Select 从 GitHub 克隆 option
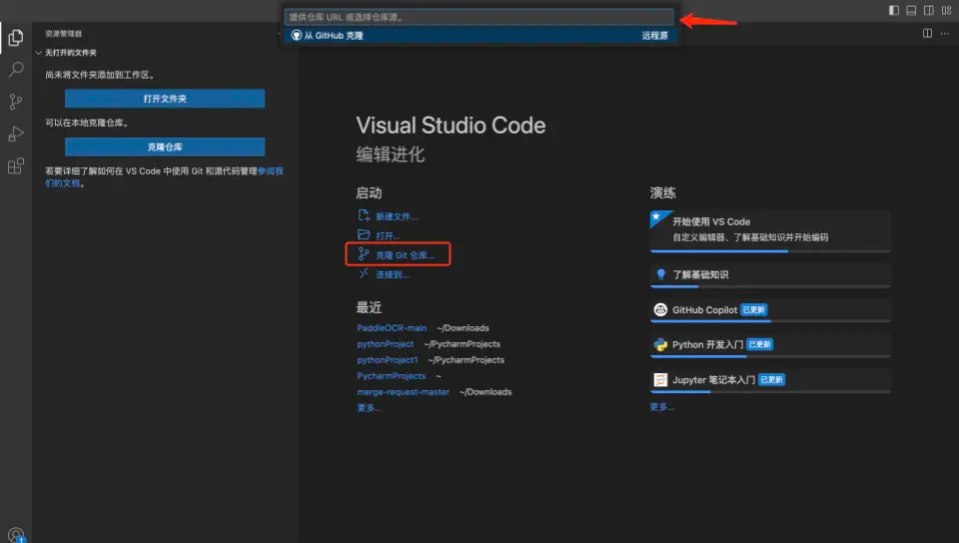 [479, 35]
